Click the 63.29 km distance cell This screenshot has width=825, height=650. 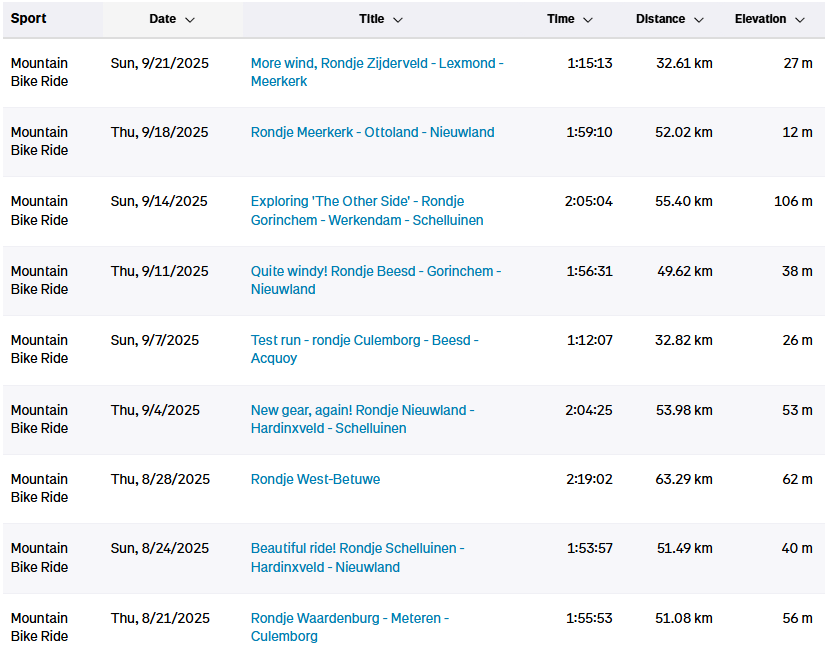[x=683, y=479]
